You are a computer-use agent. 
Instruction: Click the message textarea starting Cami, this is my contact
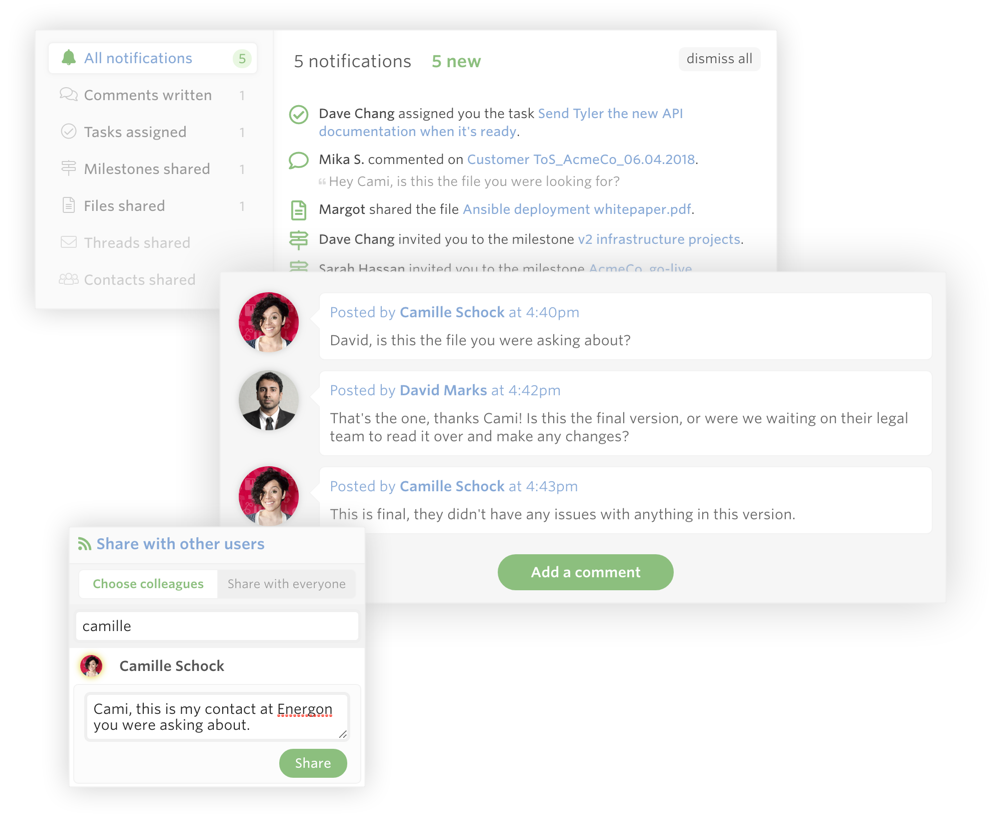click(217, 717)
